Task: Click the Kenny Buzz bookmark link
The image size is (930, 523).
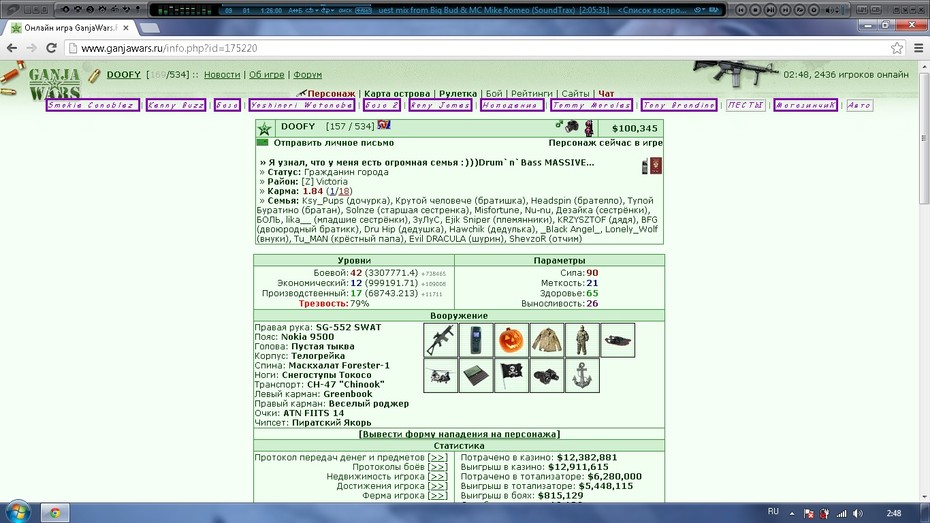Action: 176,105
